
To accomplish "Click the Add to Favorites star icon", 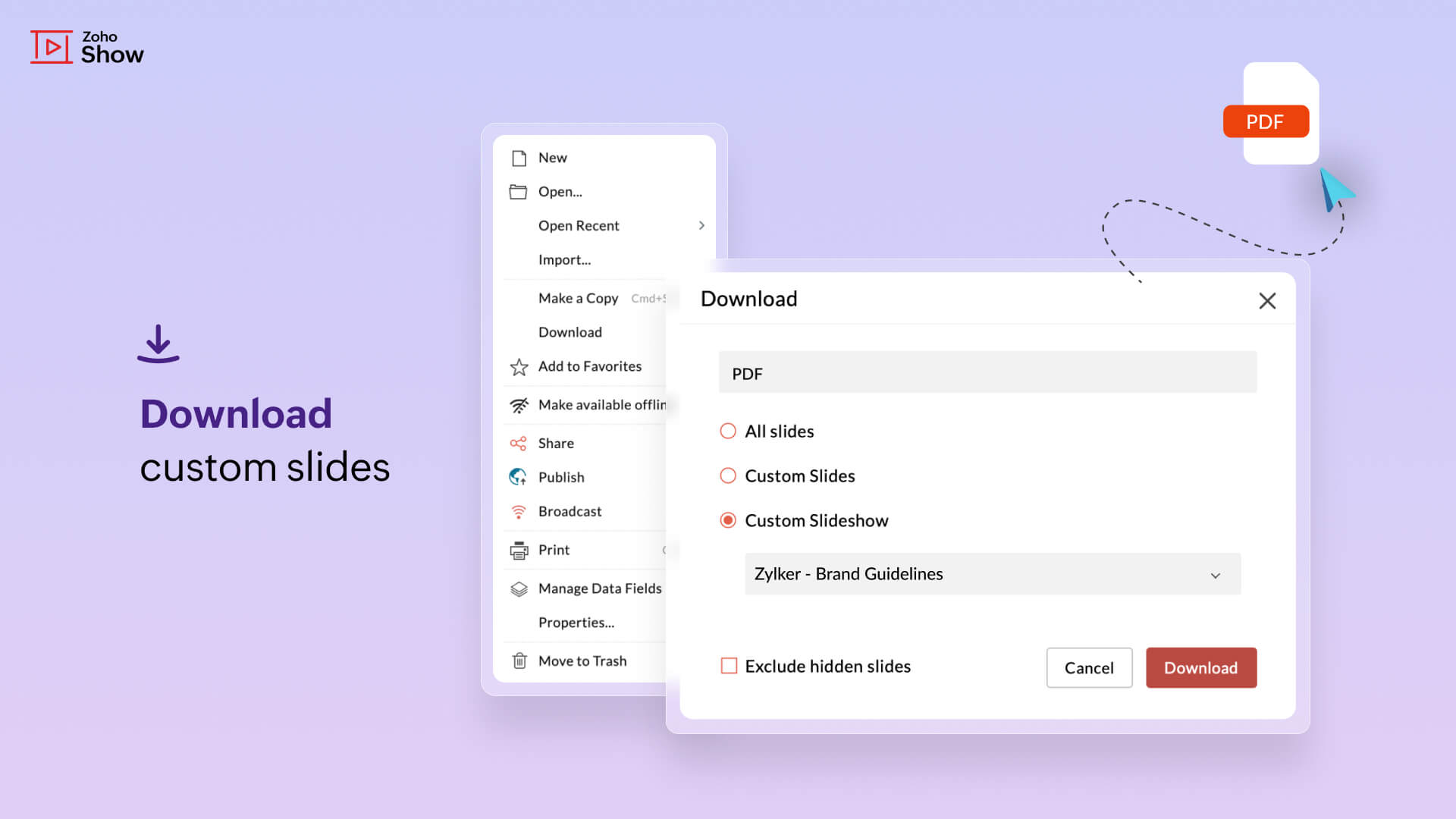I will point(519,365).
